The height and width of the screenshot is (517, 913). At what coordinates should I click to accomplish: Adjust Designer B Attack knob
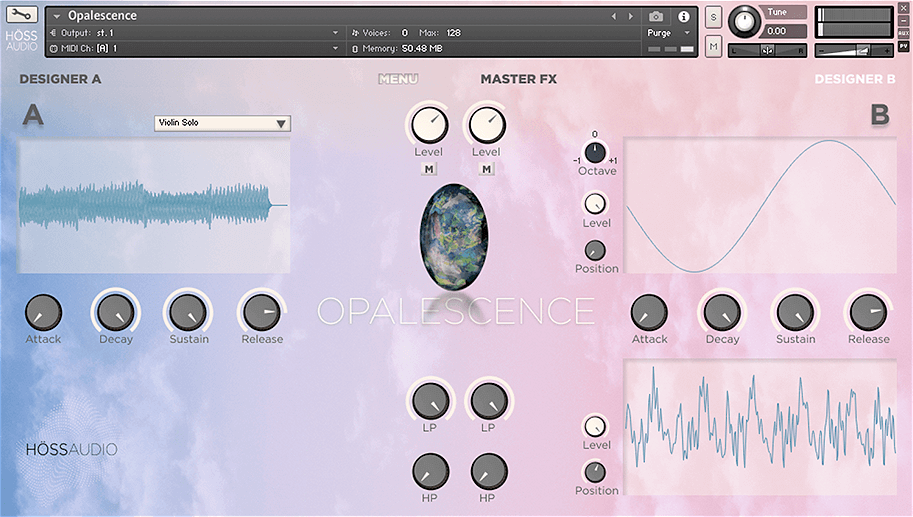pyautogui.click(x=649, y=312)
